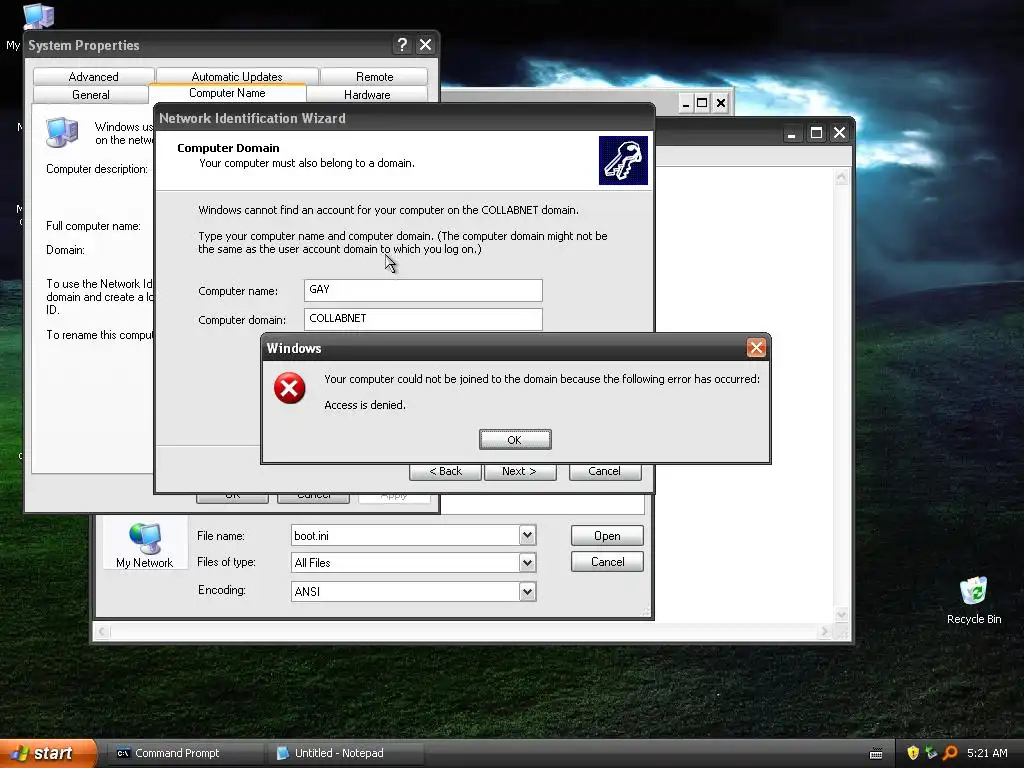This screenshot has width=1024, height=768.
Task: Close the Notepad window
Action: [x=839, y=133]
